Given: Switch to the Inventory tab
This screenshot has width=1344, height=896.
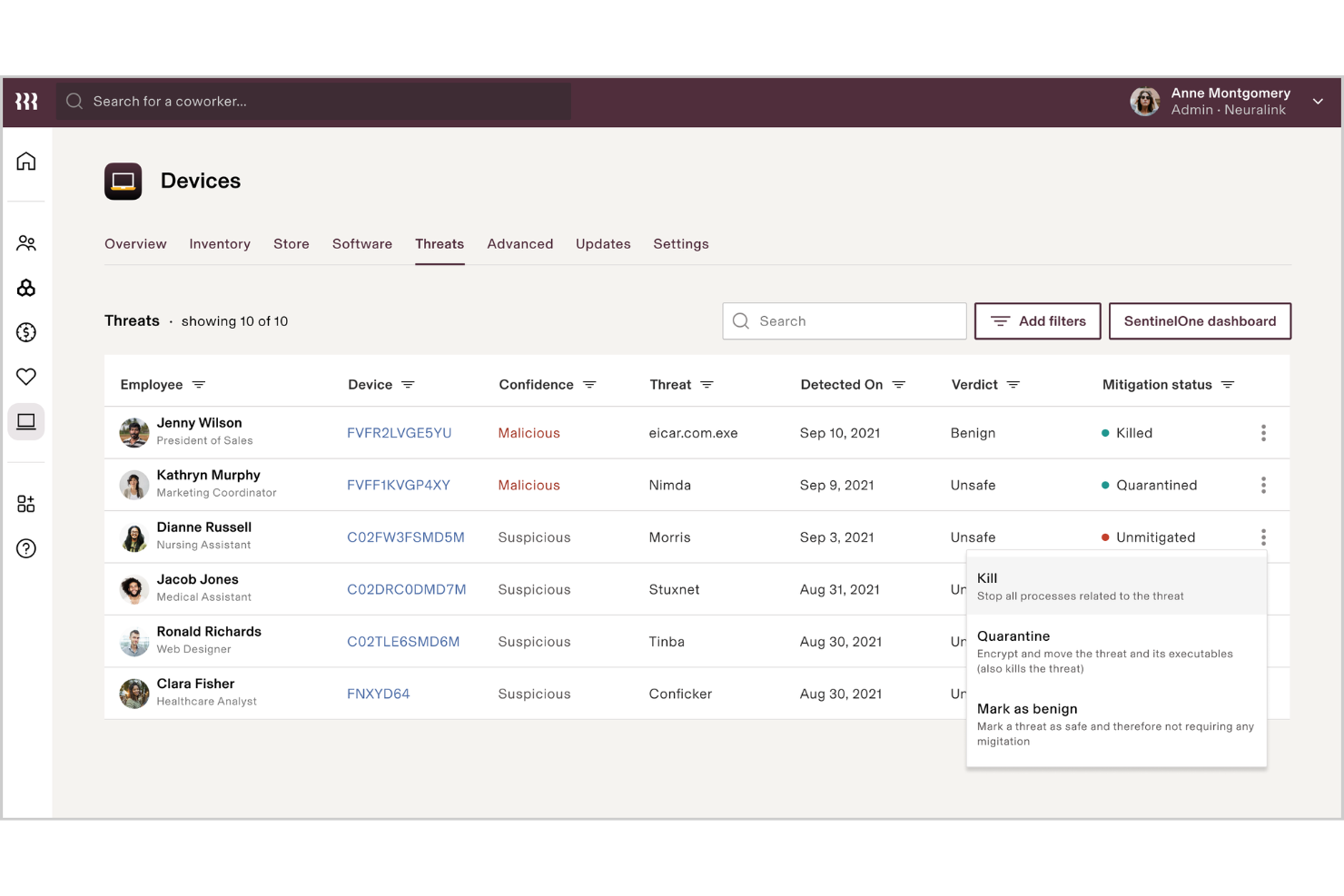Looking at the screenshot, I should pyautogui.click(x=220, y=243).
